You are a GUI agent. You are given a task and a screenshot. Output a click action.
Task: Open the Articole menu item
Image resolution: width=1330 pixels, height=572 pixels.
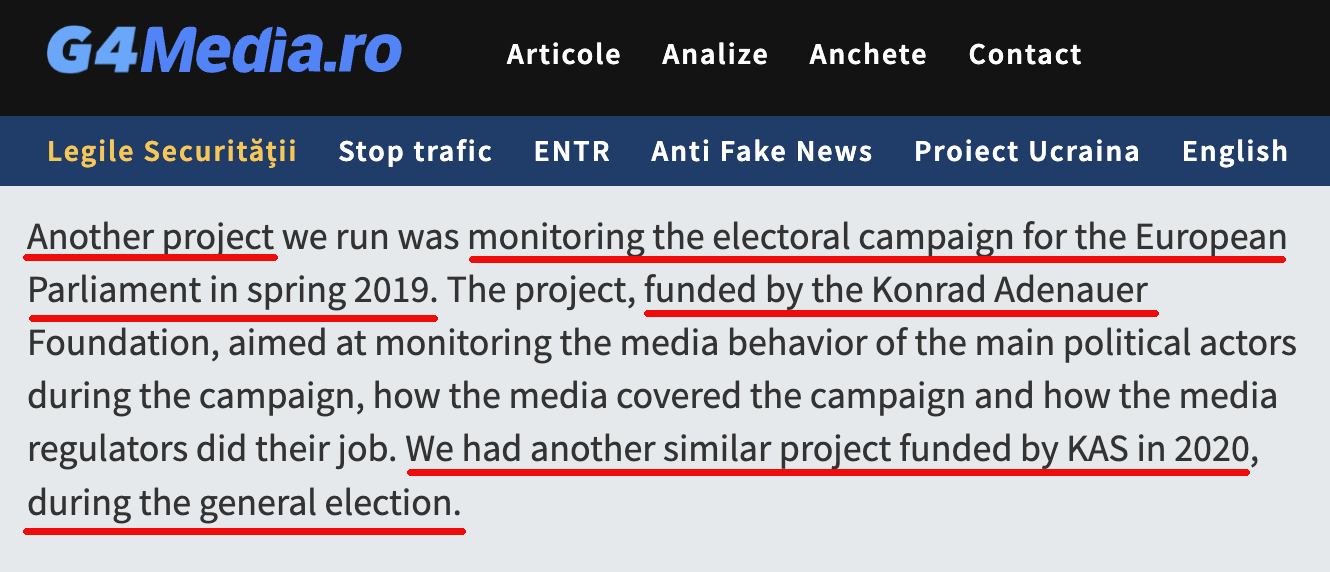point(564,54)
